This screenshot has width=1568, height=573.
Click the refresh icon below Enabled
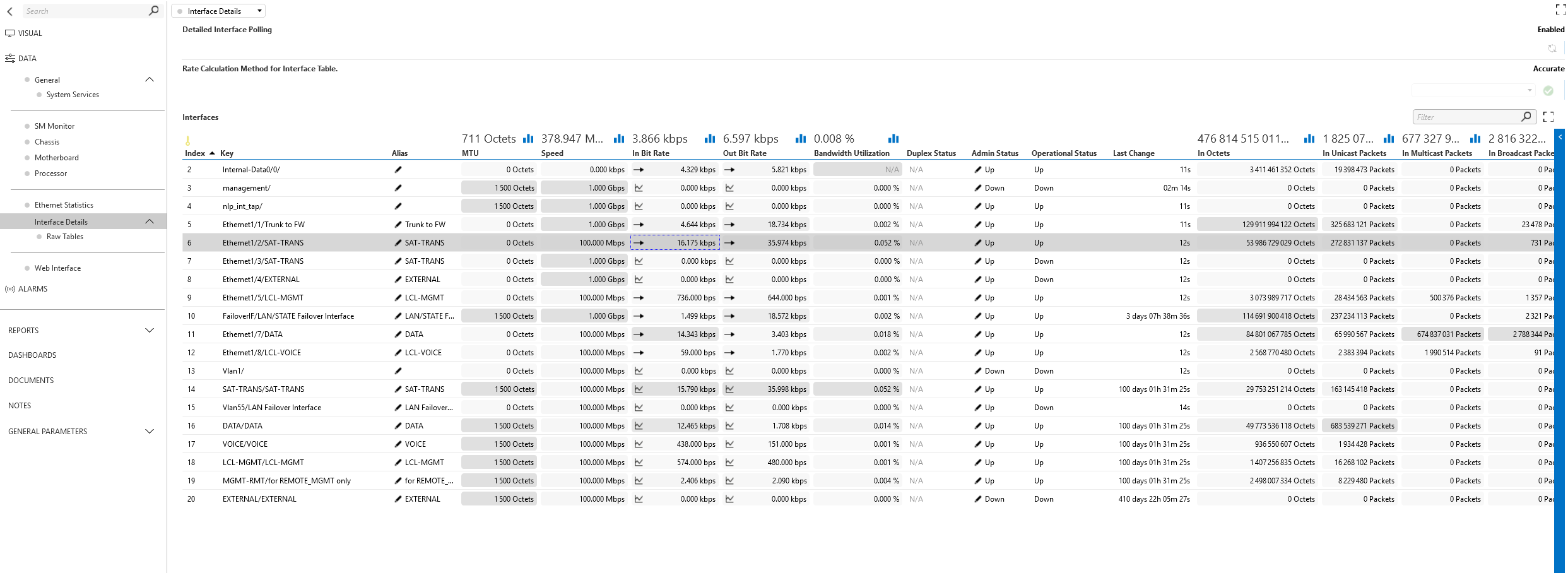point(1552,48)
